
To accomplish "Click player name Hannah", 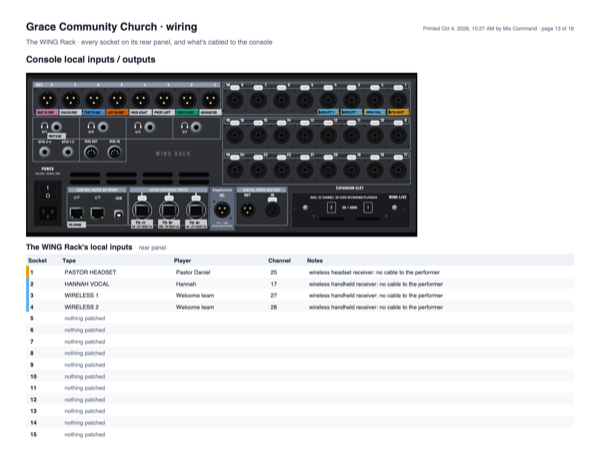I will point(186,284).
